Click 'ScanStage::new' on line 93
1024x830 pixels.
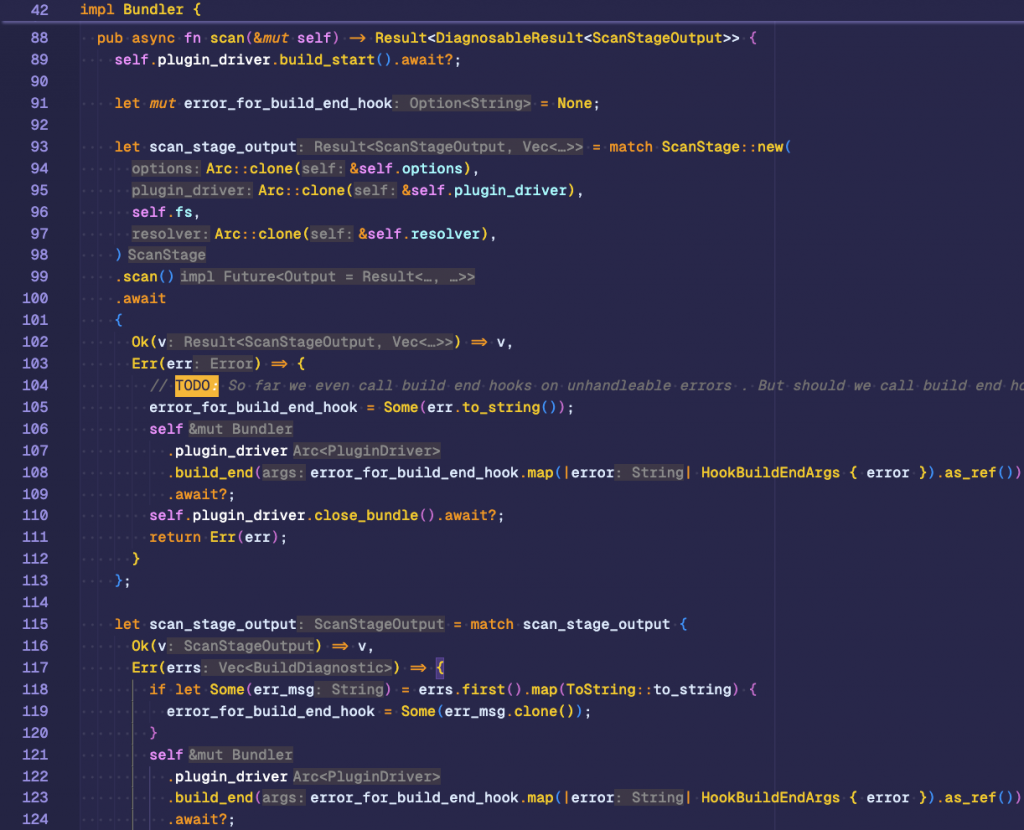click(722, 147)
